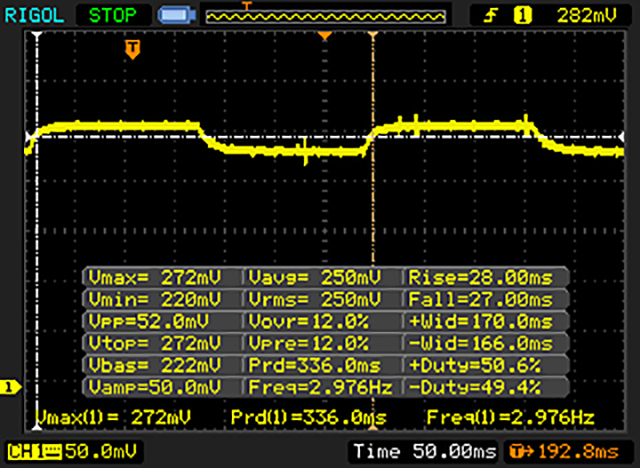Click the waveform memory overview bar
The height and width of the screenshot is (468, 640).
325,16
